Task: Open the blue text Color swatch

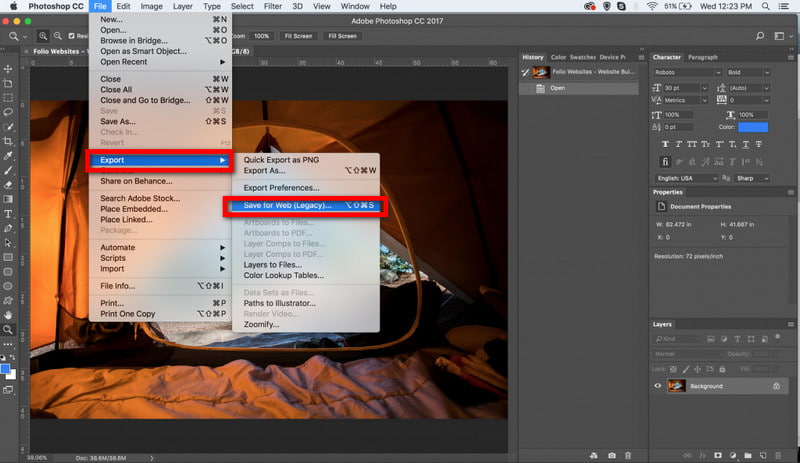Action: point(753,127)
